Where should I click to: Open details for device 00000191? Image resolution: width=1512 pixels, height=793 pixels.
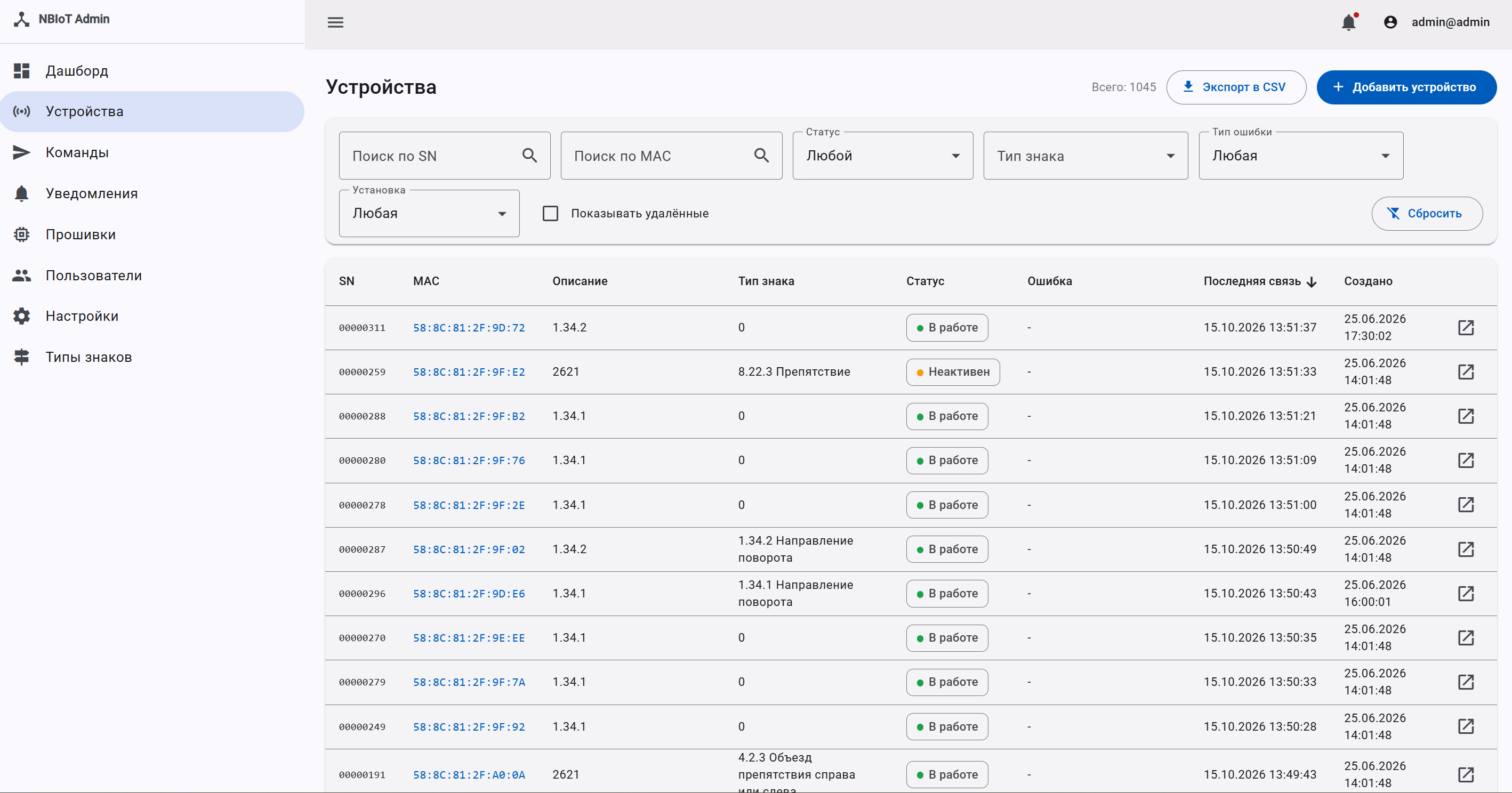[1466, 774]
